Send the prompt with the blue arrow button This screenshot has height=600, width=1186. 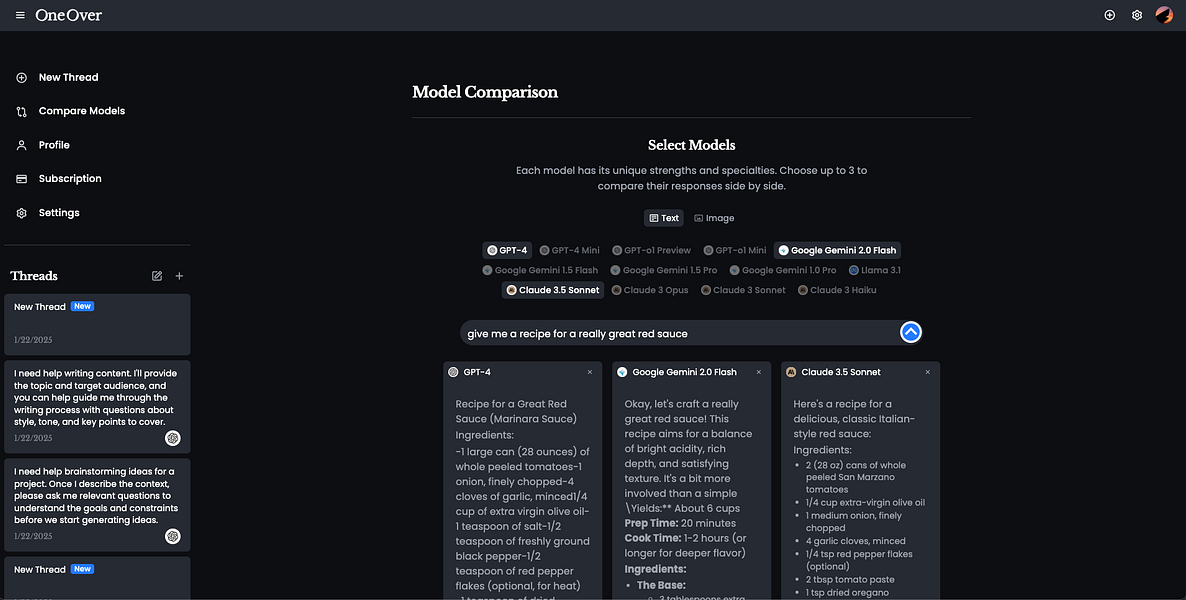[911, 332]
